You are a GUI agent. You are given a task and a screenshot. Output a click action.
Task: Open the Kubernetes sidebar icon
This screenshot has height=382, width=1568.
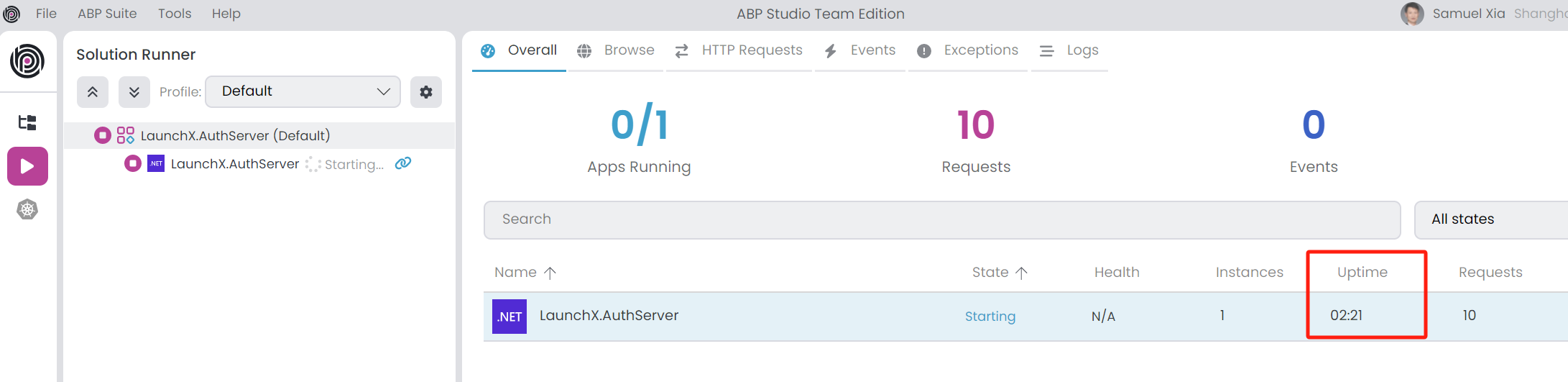click(27, 210)
